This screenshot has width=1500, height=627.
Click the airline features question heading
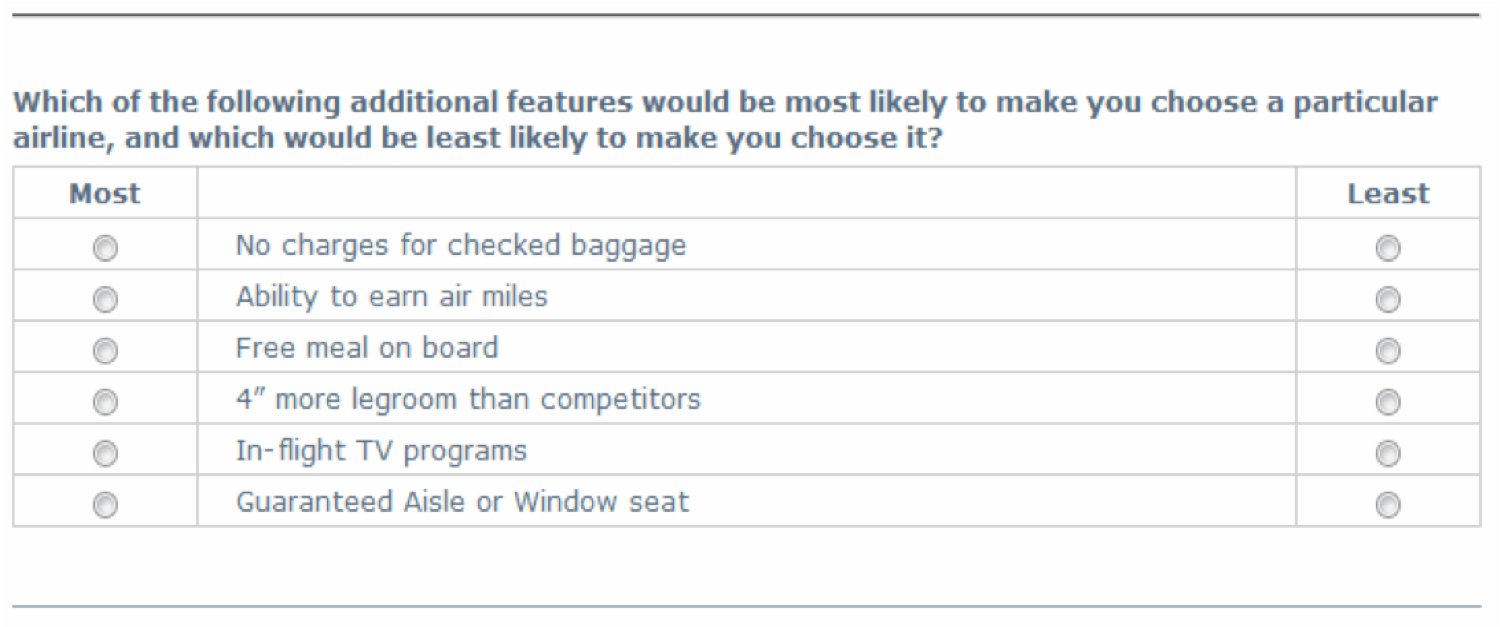pos(725,119)
